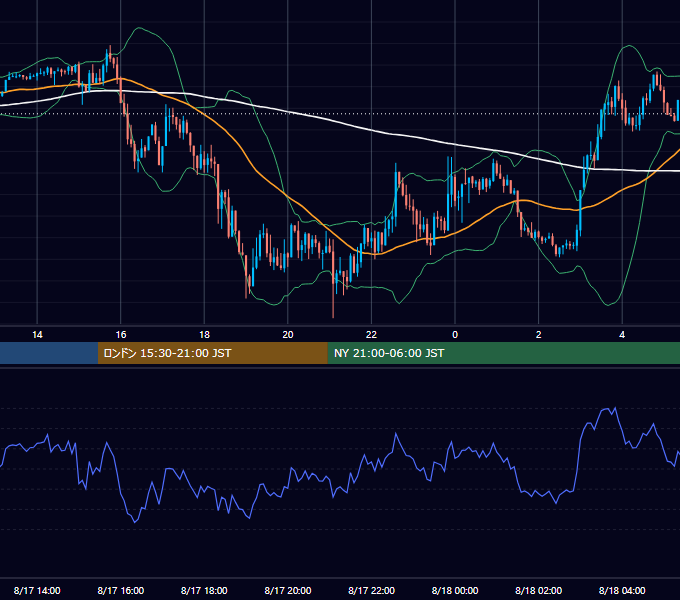680x600 pixels.
Task: Click the London session bar 15:30-21:00 JST
Action: point(212,353)
